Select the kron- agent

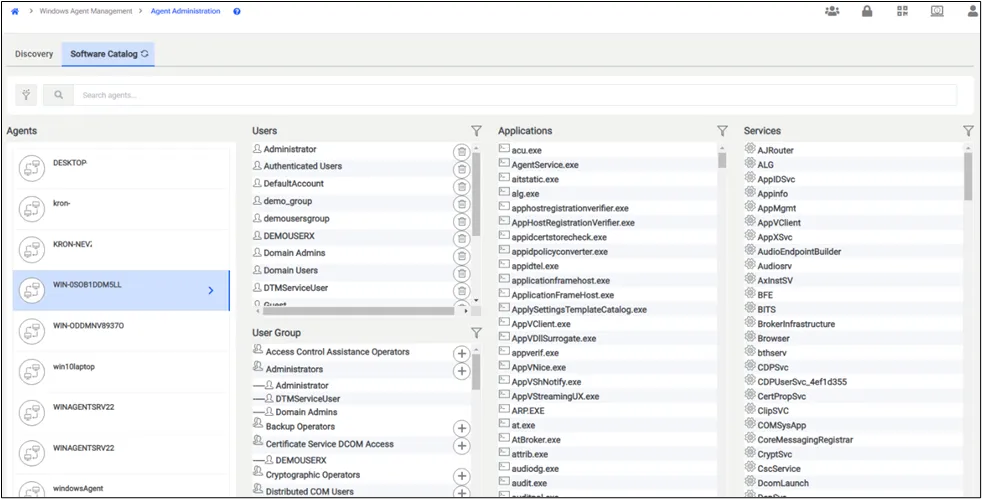coord(120,209)
